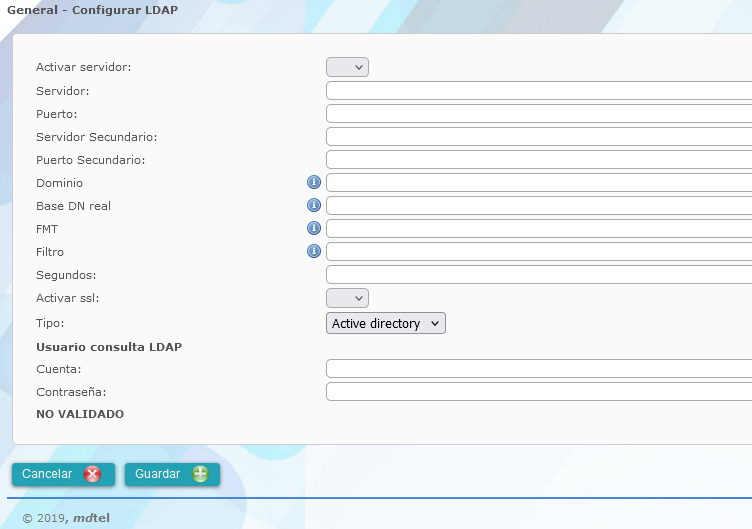Click the green plus icon on Guardar
Screen dimensions: 752x529
pyautogui.click(x=200, y=474)
